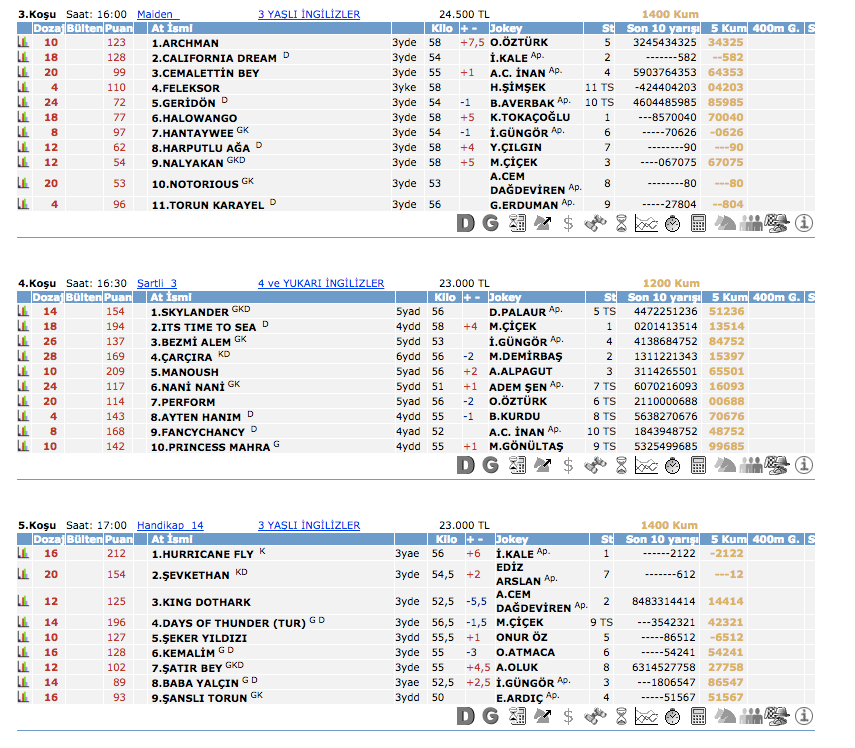Screen dimensions: 855x748
Task: Open the Handikap 14 link
Action: click(x=170, y=525)
